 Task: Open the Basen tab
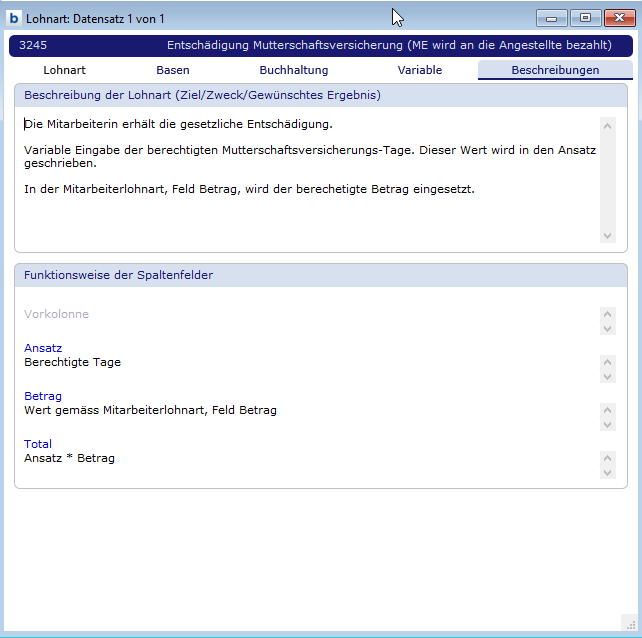[173, 70]
